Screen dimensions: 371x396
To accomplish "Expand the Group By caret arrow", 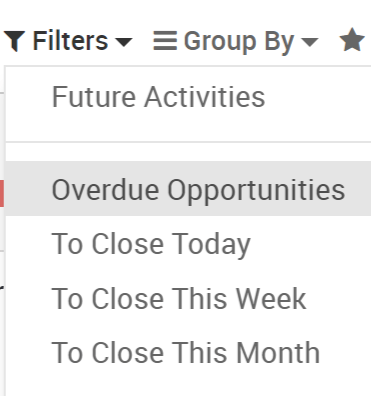I will tap(310, 42).
